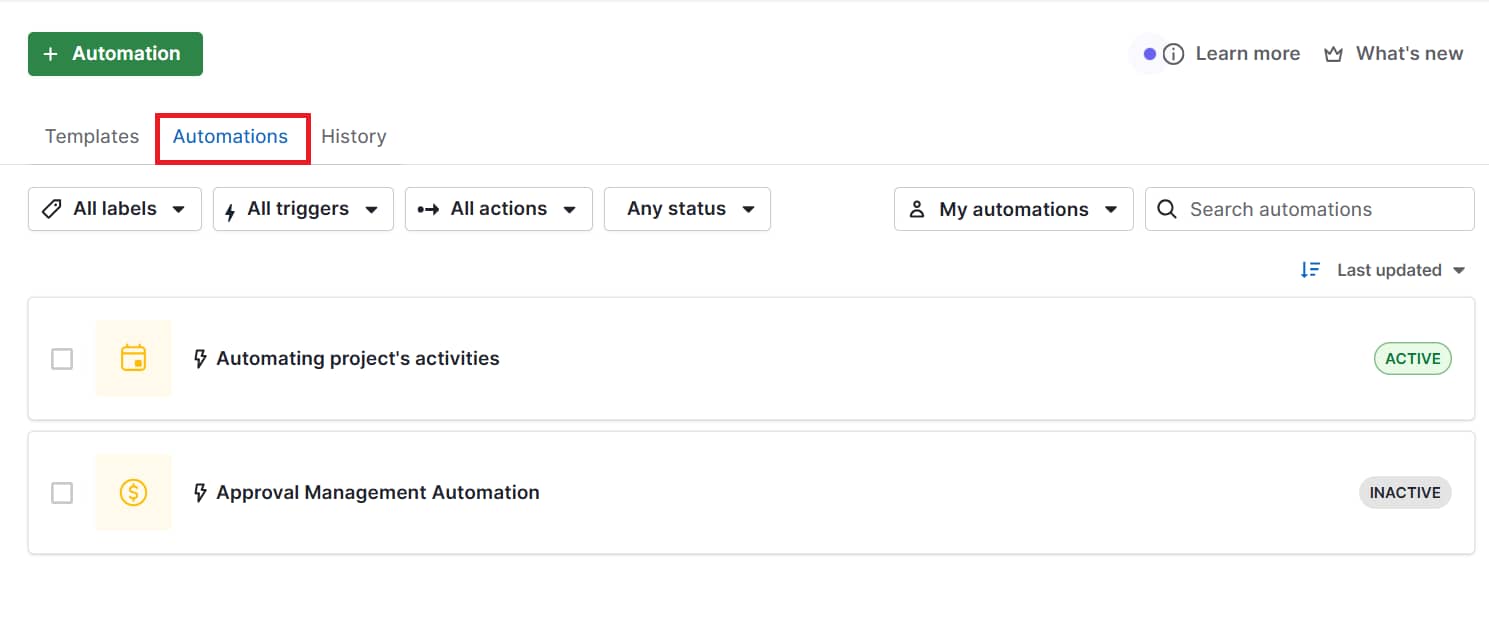Click the tag icon in All labels

[x=51, y=209]
